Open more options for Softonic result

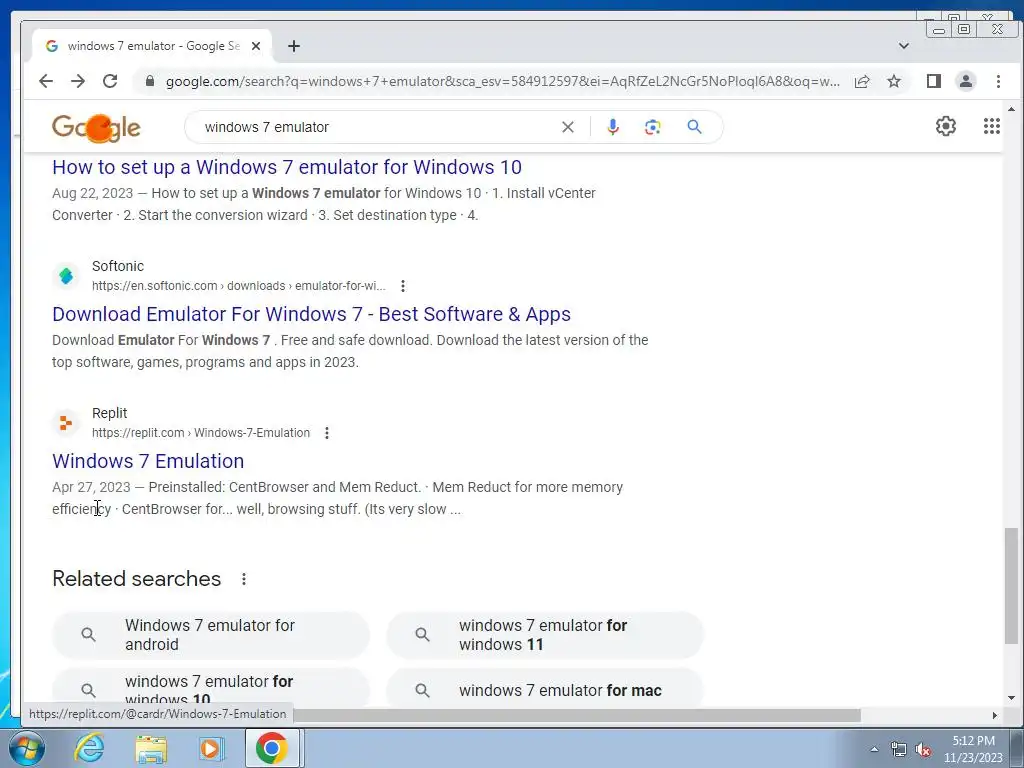[x=403, y=286]
